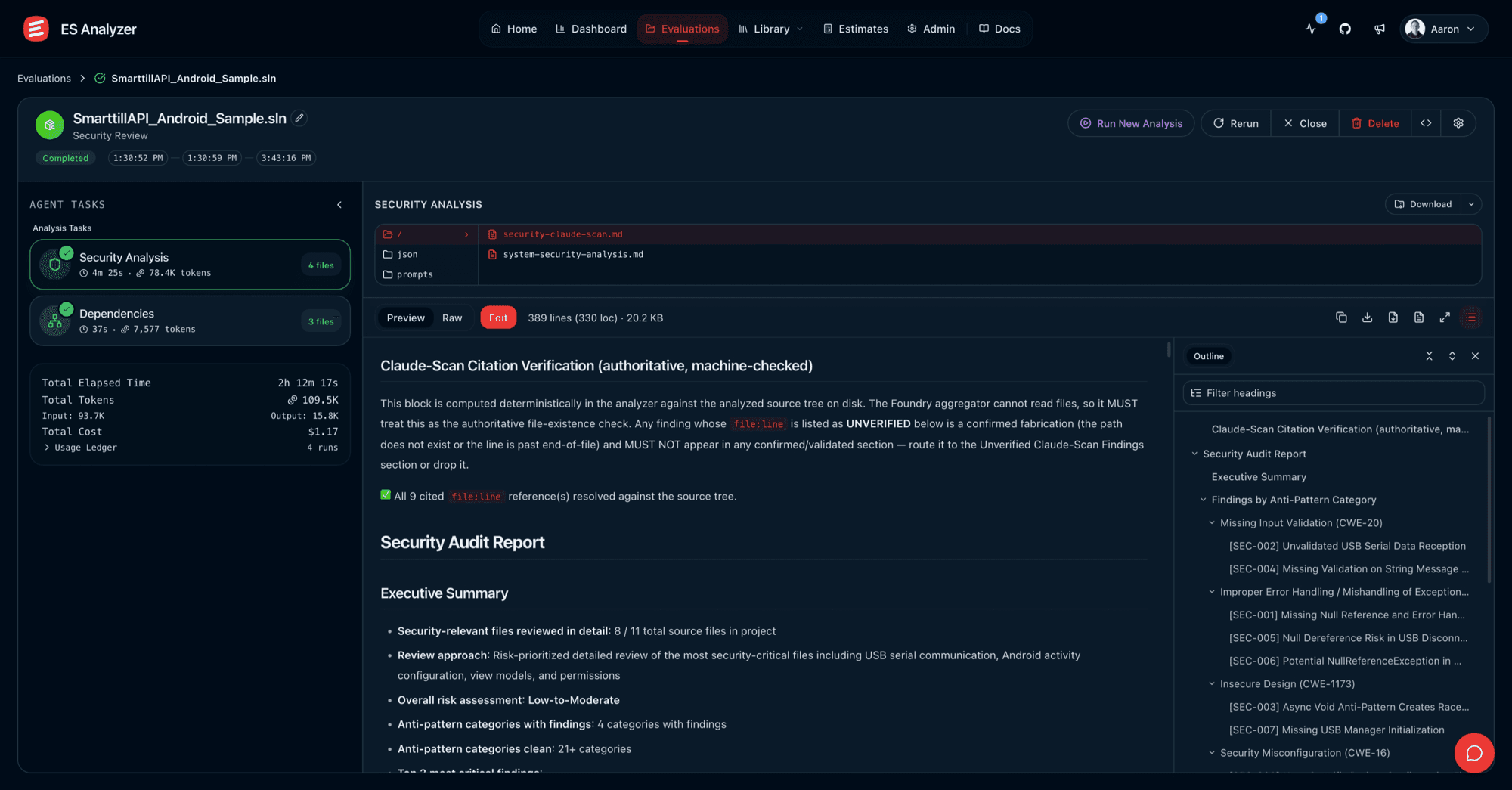Open Download options dropdown arrow

pos(1471,204)
